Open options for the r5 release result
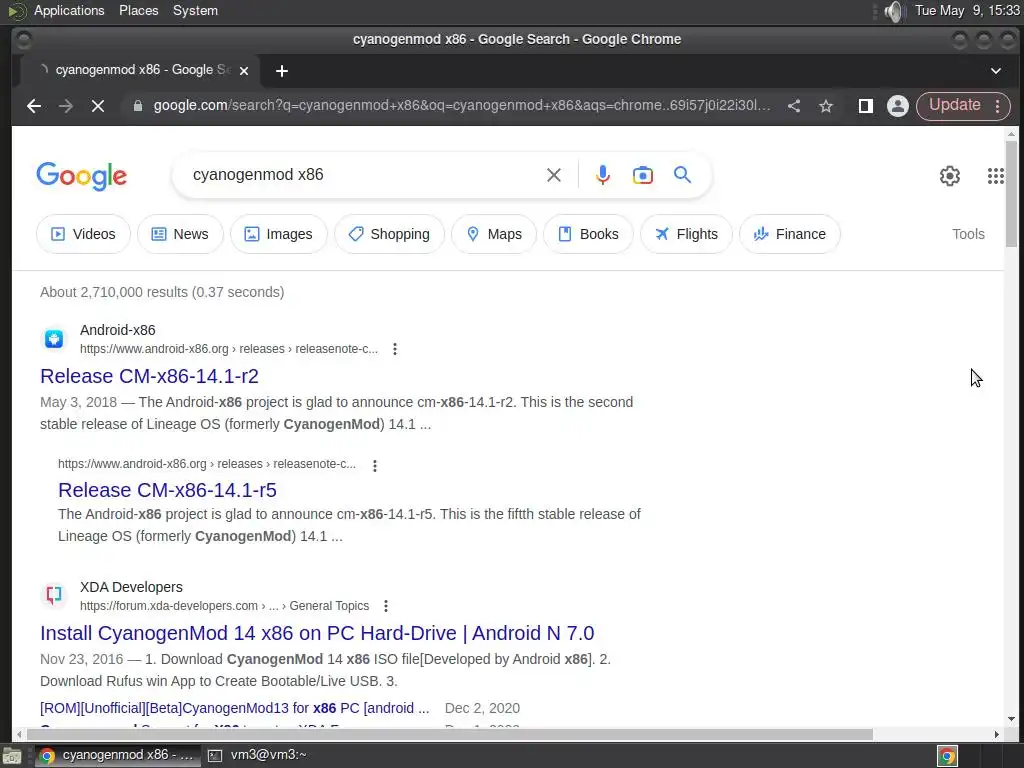This screenshot has height=768, width=1024. click(x=374, y=466)
